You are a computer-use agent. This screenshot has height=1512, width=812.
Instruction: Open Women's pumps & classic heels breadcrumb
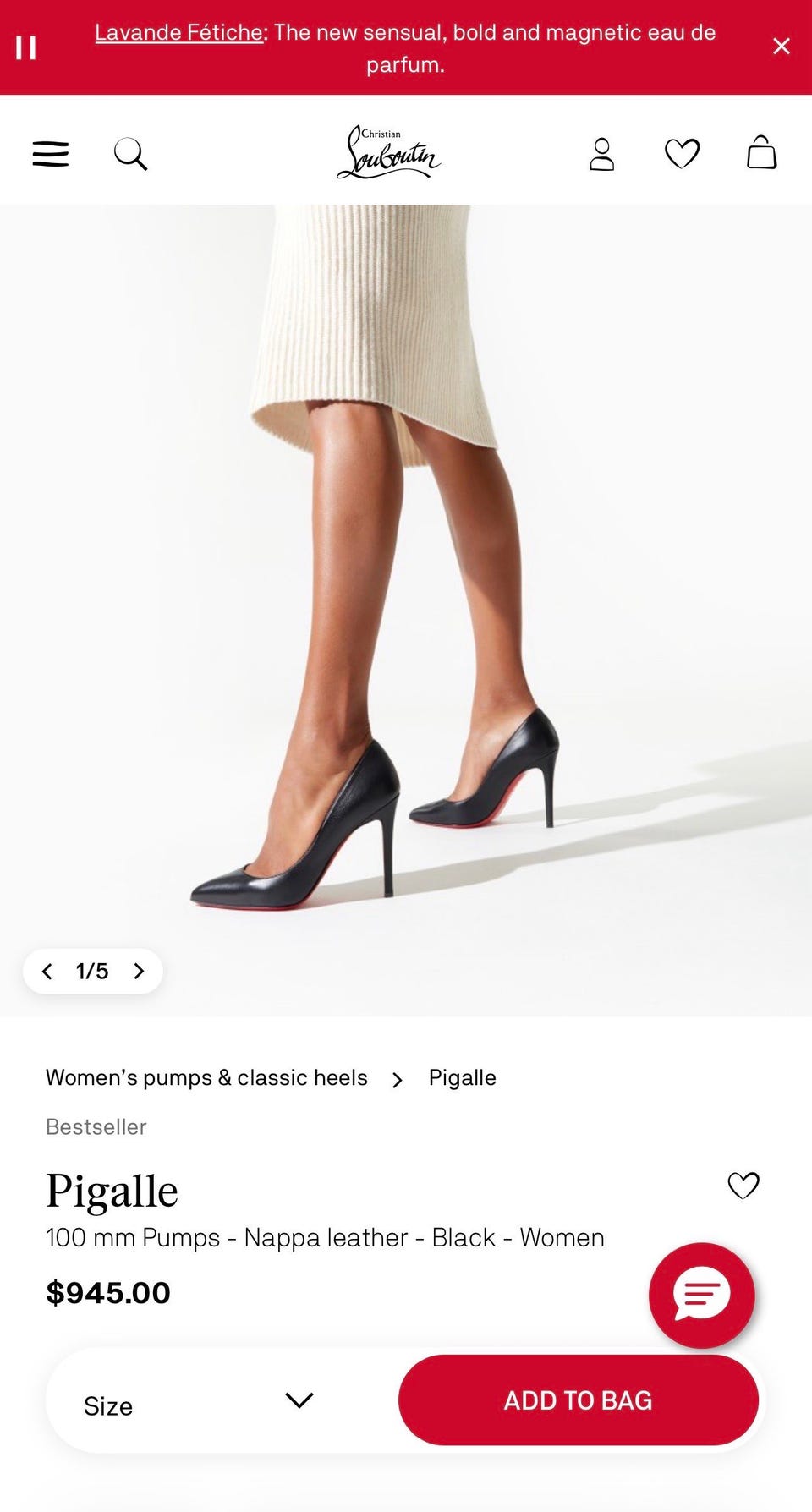[206, 1077]
